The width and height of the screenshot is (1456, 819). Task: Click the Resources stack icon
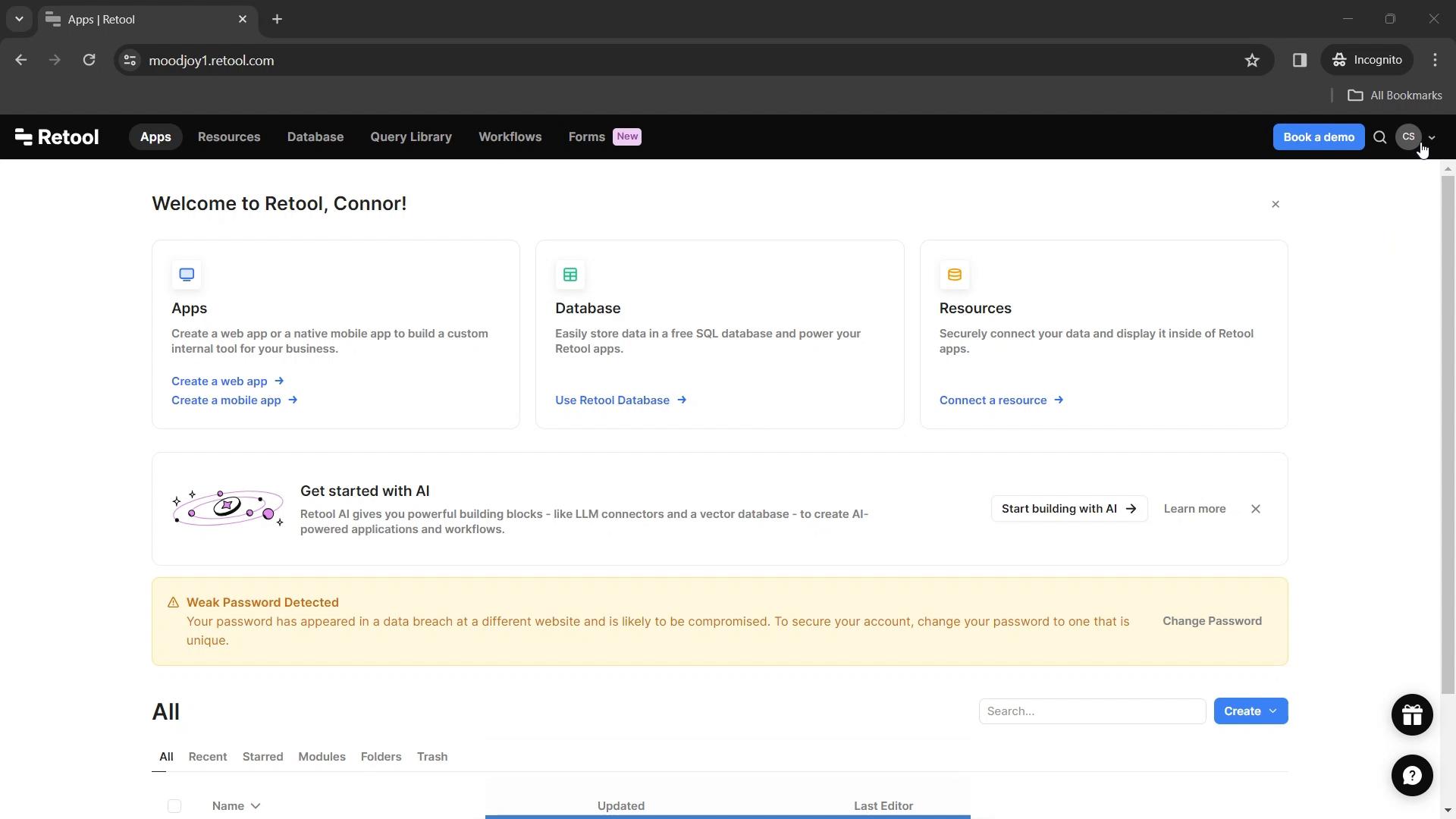[954, 274]
